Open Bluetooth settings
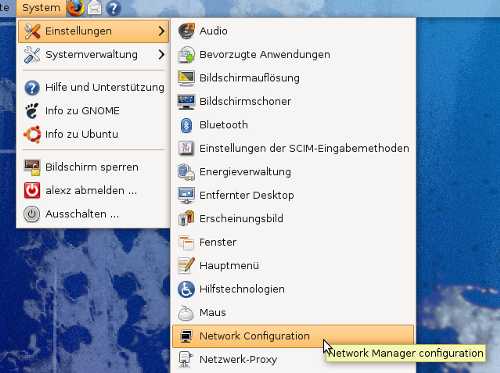Image resolution: width=500 pixels, height=373 pixels. [293, 125]
